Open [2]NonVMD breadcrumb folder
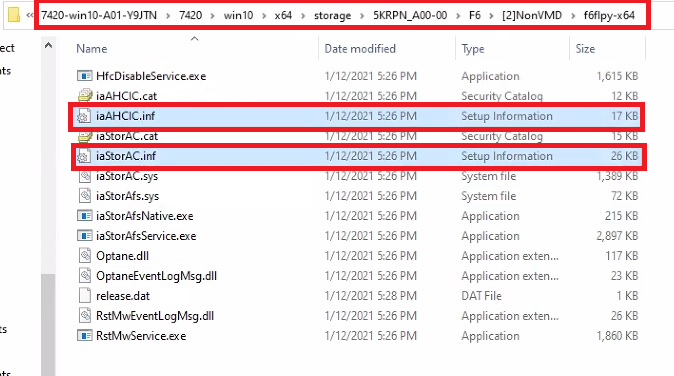Image resolution: width=674 pixels, height=376 pixels. [x=532, y=15]
